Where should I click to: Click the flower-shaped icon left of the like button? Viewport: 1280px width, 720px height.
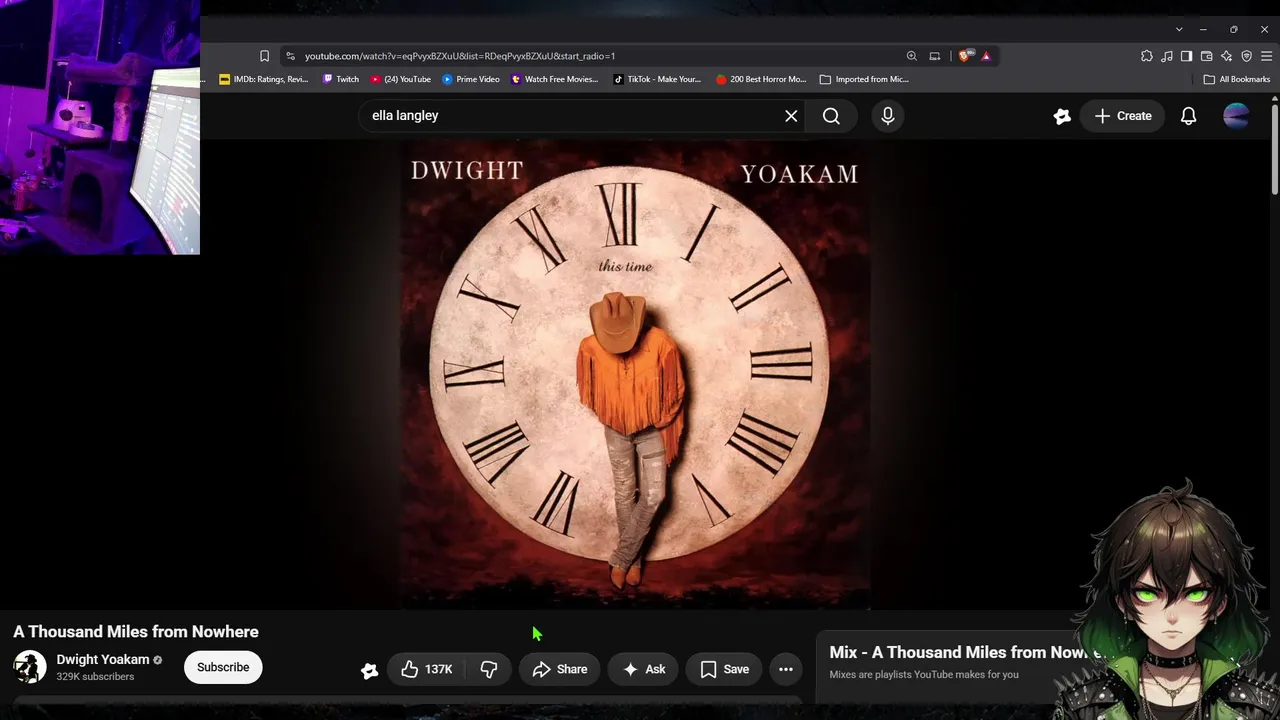tap(370, 670)
